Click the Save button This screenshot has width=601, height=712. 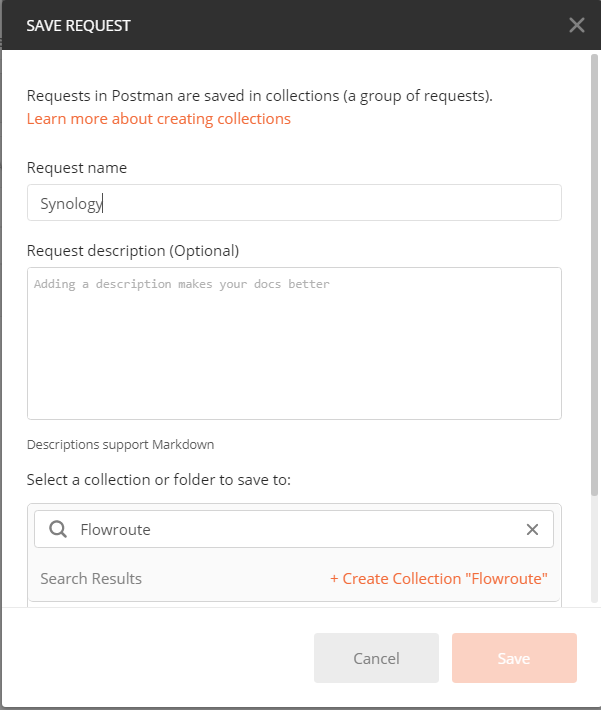coord(514,658)
